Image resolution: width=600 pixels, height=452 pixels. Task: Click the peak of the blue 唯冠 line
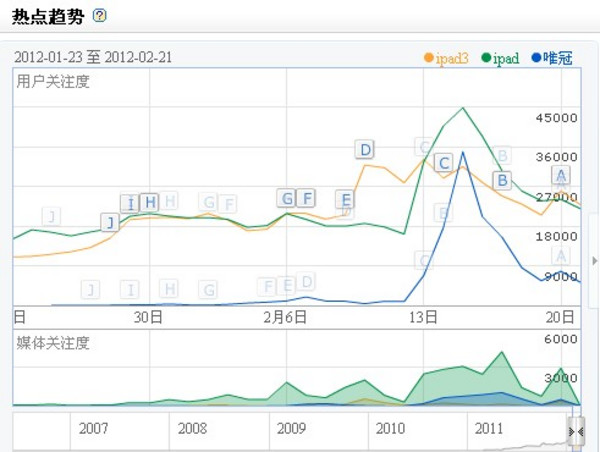pyautogui.click(x=463, y=152)
